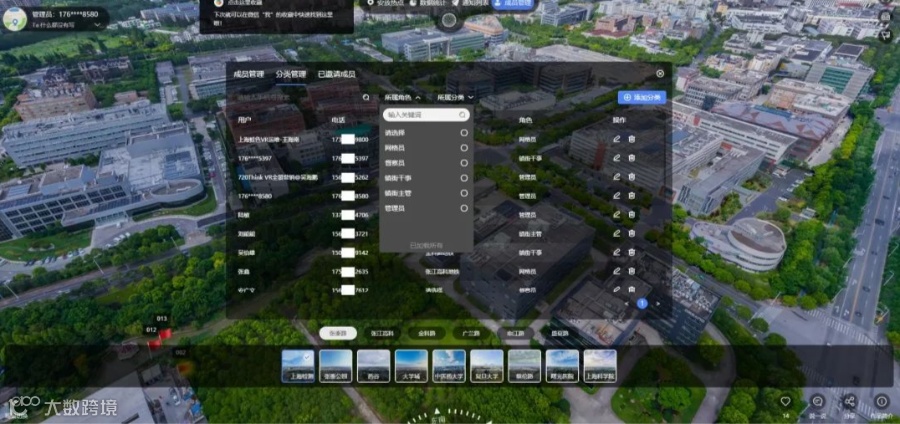Select the 网格员 role radio button

(464, 148)
